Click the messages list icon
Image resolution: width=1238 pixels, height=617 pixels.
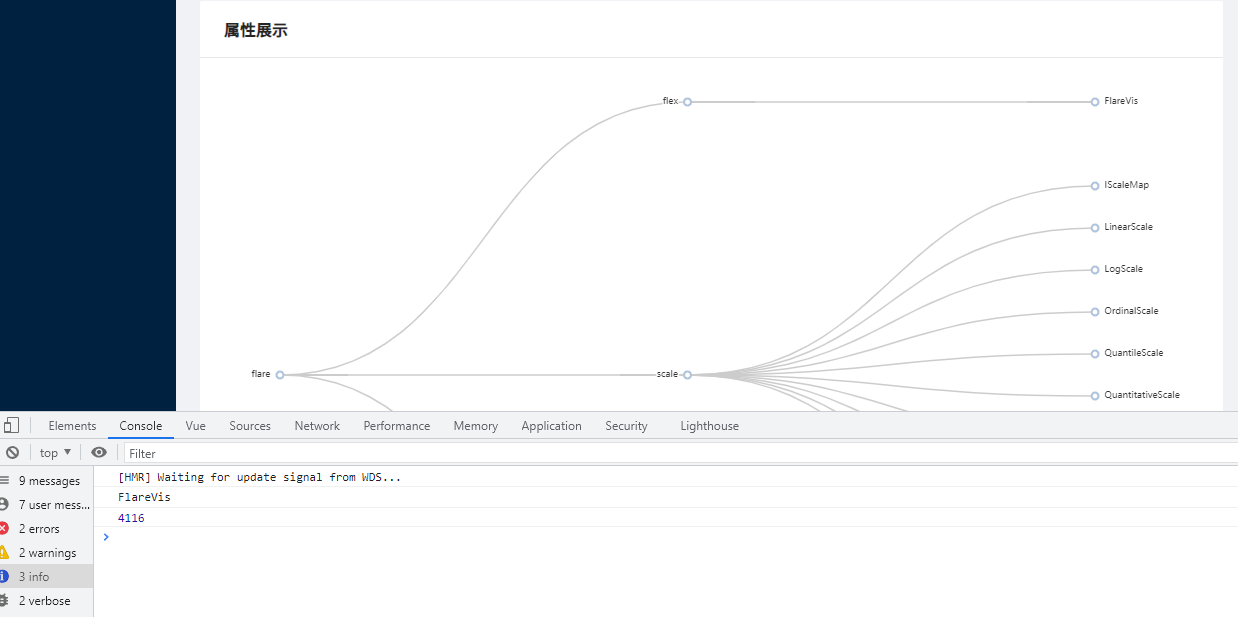coord(4,480)
